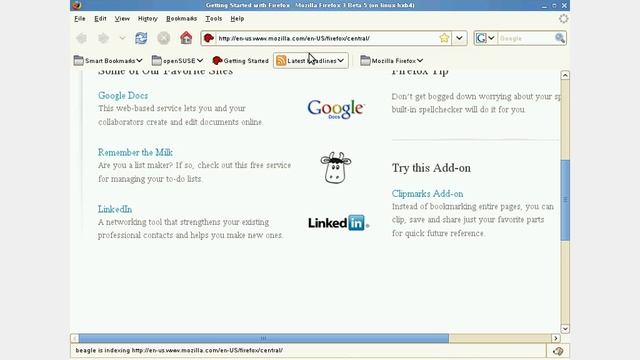Click the vertical scrollbar thumb
This screenshot has height=360, width=640.
565,200
